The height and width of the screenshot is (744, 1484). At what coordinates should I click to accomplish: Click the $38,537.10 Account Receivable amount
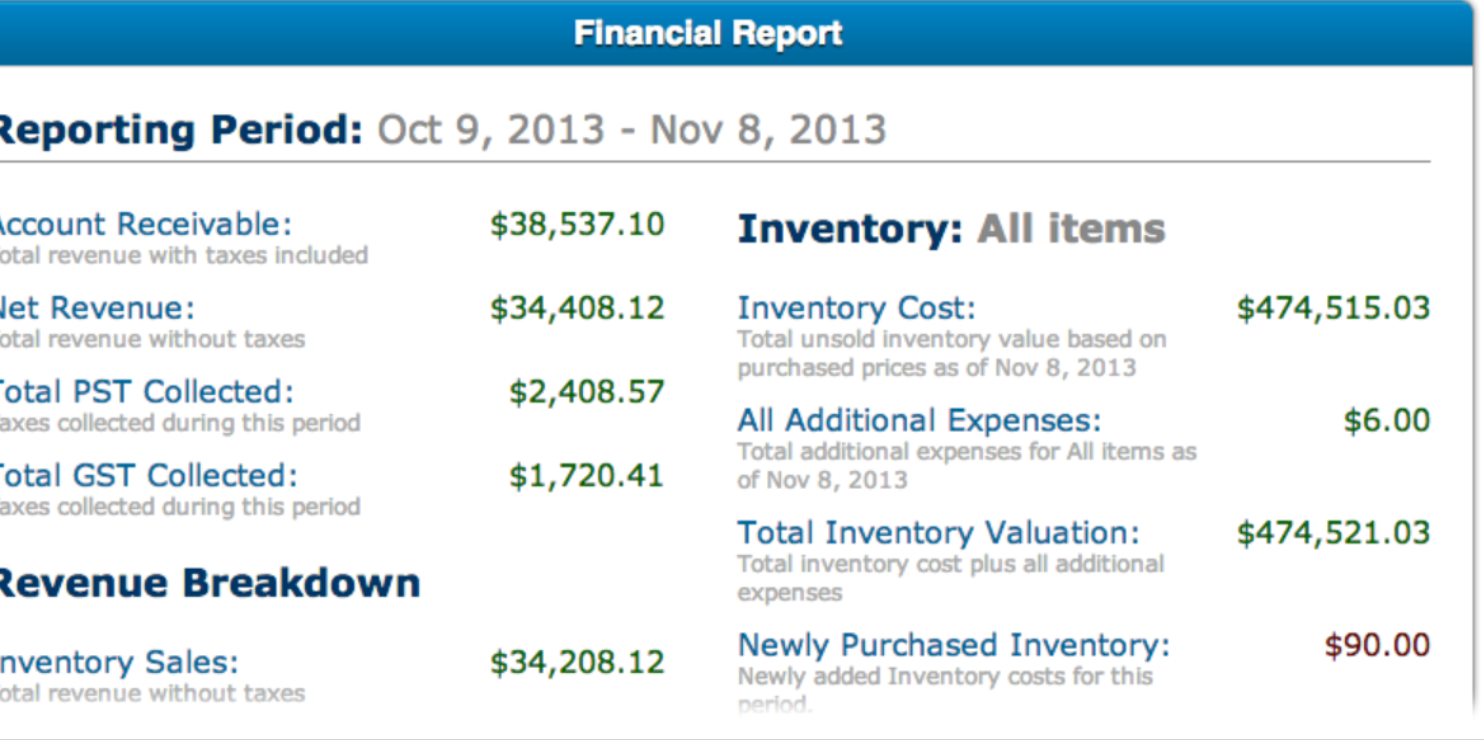tap(577, 224)
